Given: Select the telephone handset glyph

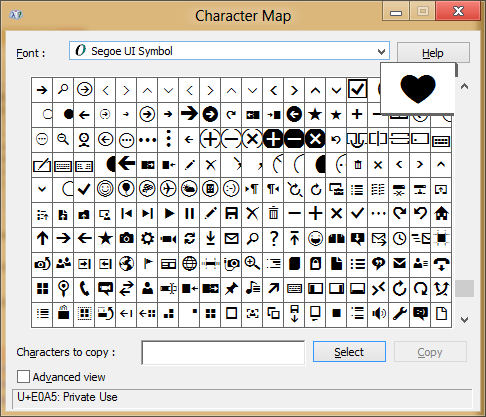Looking at the screenshot, I should point(84,289).
